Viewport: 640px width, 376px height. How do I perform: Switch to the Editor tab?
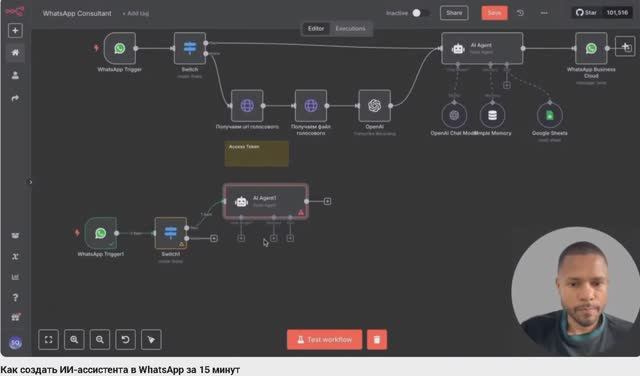pyautogui.click(x=316, y=29)
